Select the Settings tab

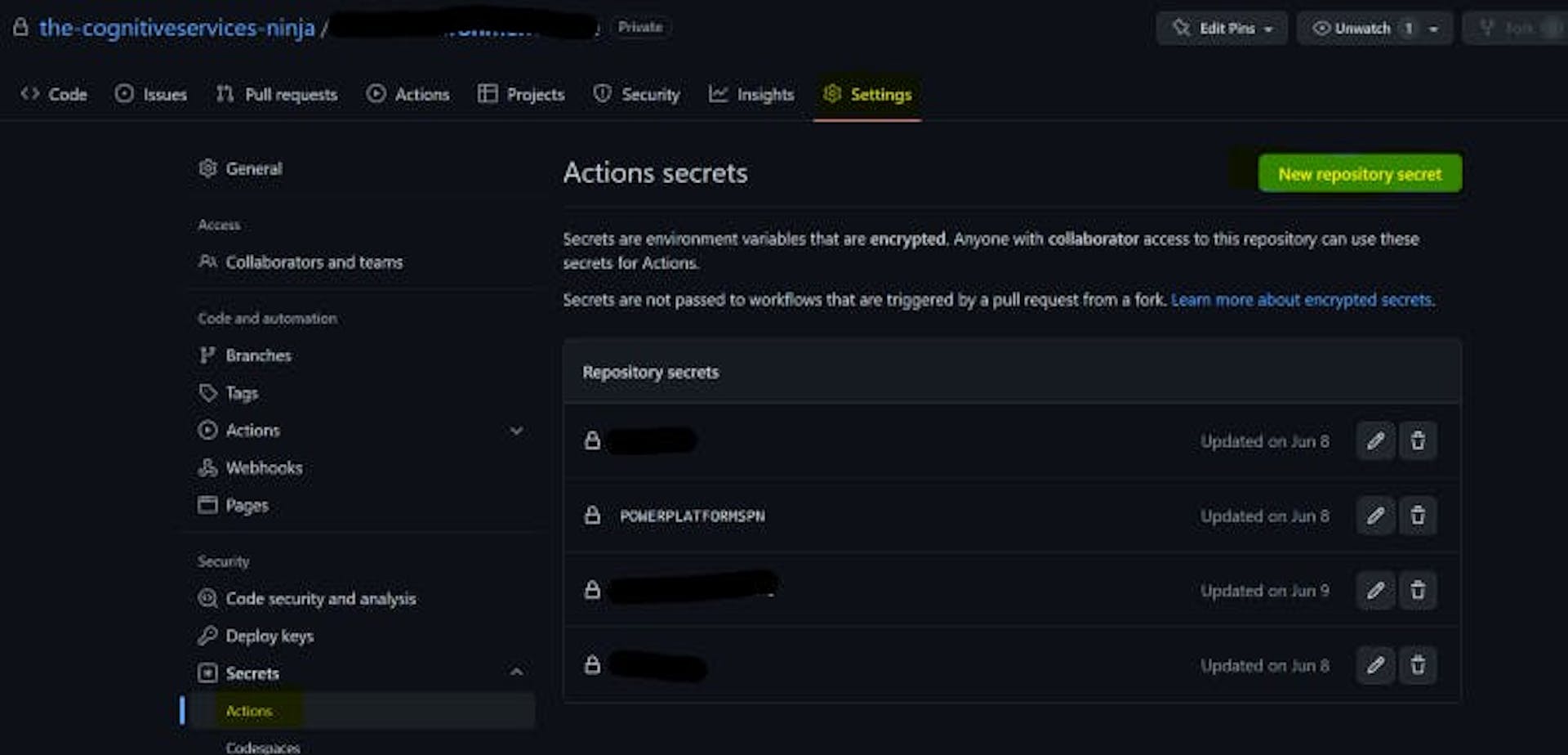(867, 95)
